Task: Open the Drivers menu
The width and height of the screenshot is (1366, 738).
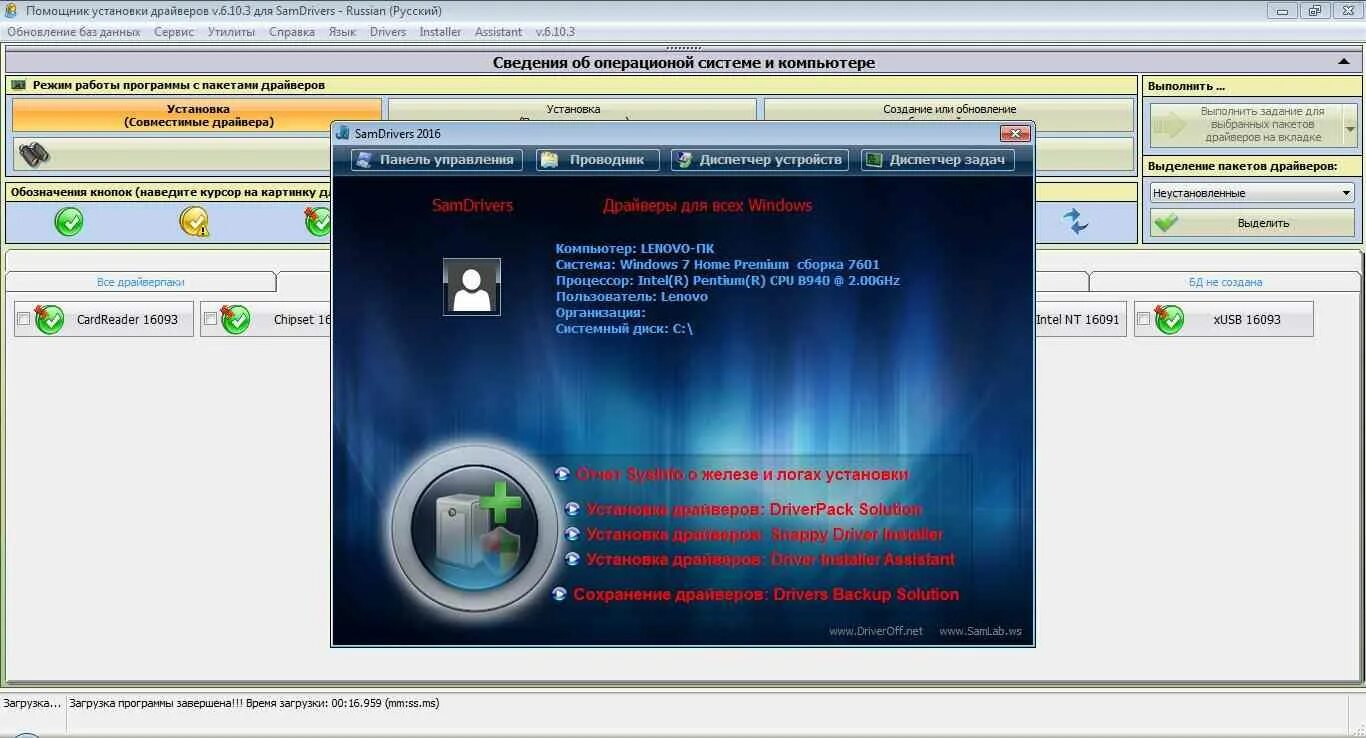Action: pos(388,32)
